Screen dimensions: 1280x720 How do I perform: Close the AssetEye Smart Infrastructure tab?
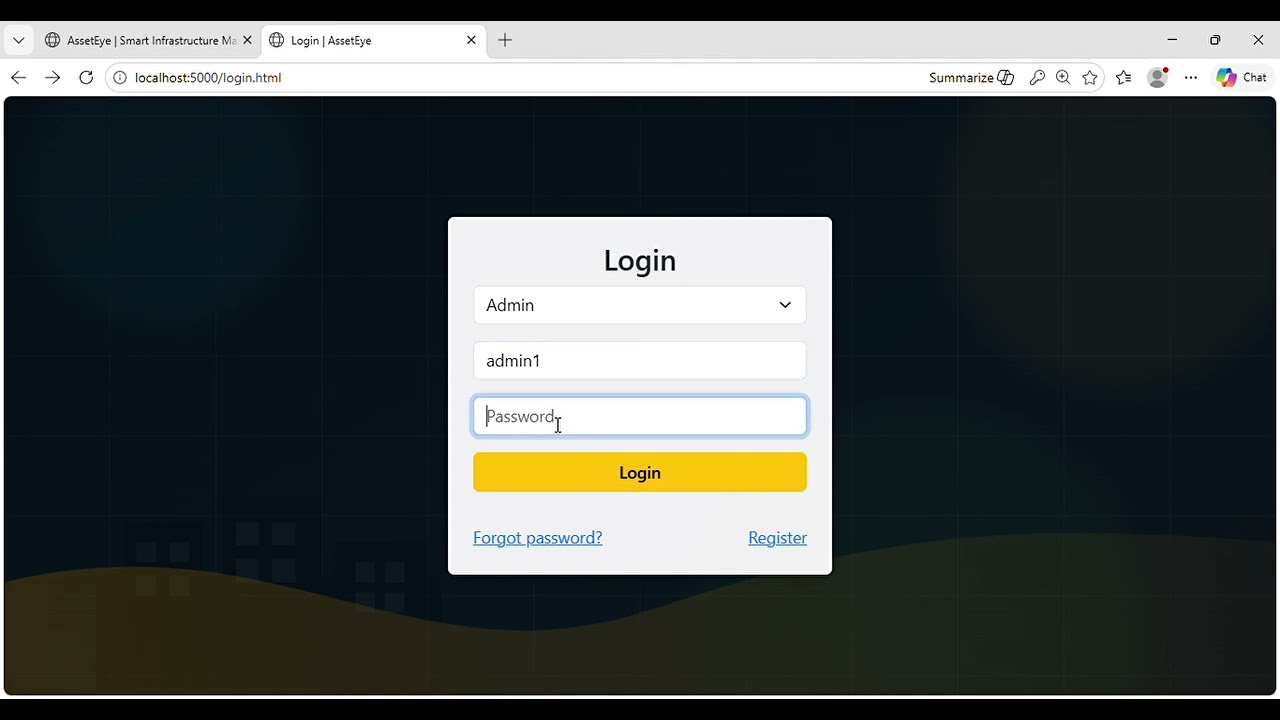tap(247, 41)
